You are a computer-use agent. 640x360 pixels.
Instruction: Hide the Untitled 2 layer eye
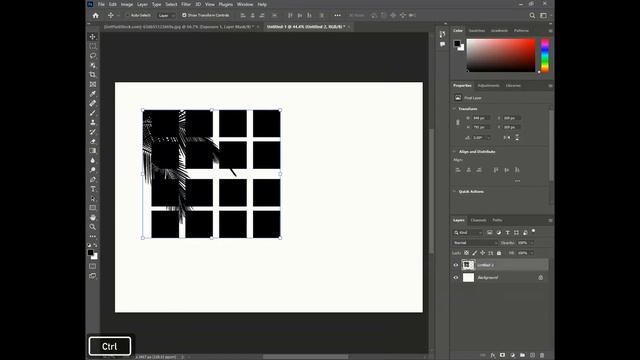click(456, 265)
